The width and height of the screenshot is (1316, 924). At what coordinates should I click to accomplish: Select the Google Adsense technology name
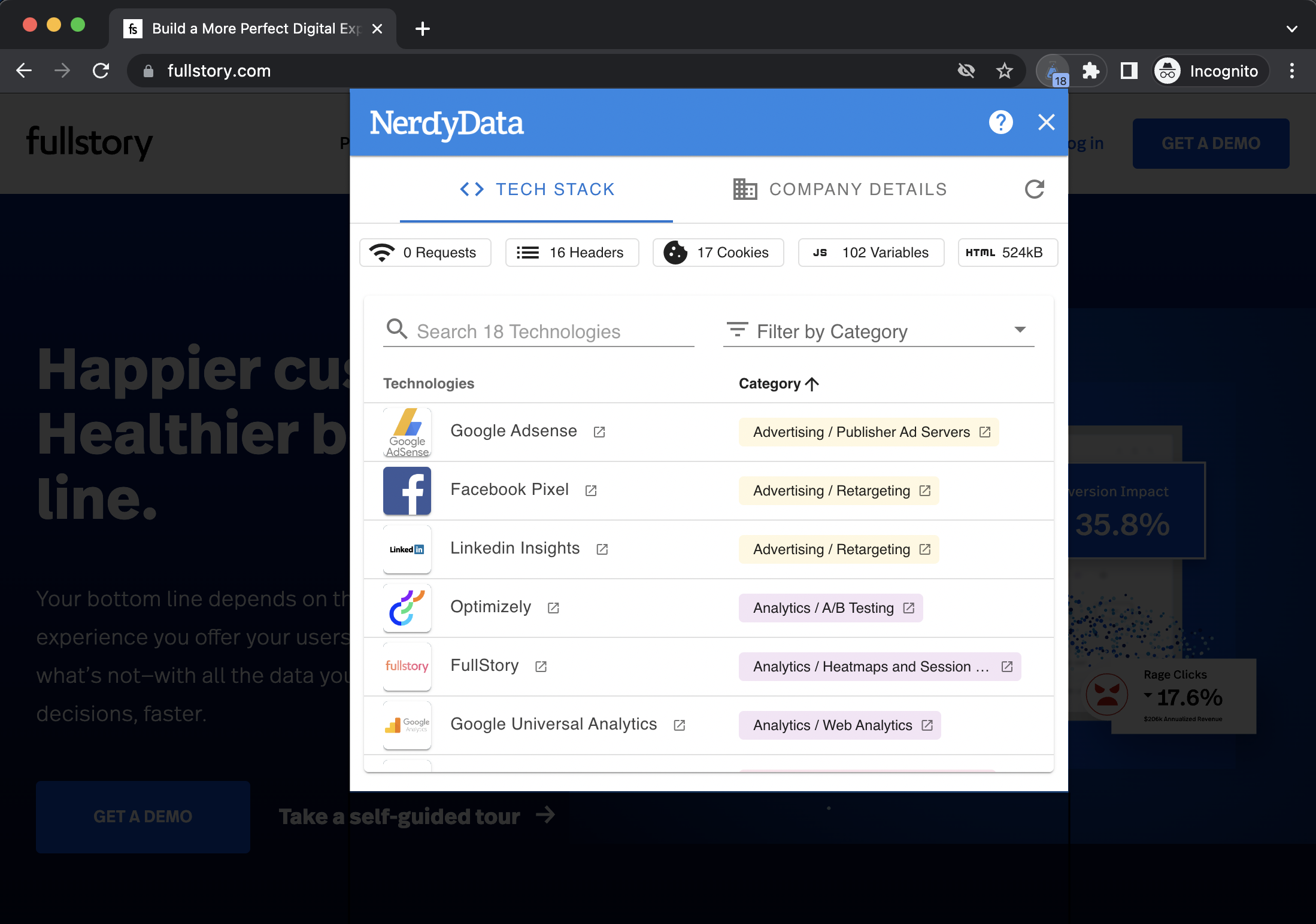514,431
